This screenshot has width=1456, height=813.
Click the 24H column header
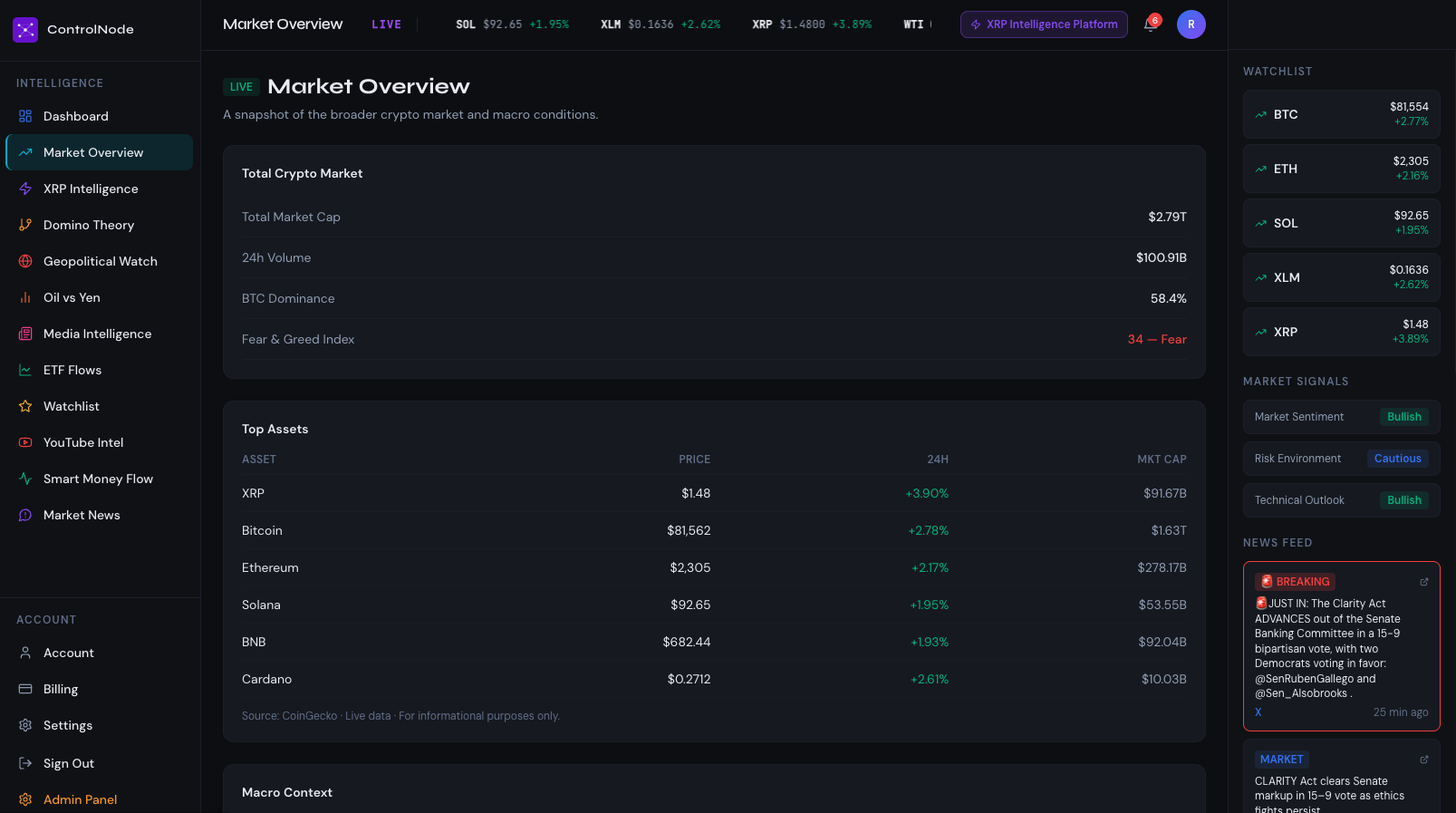tap(938, 460)
